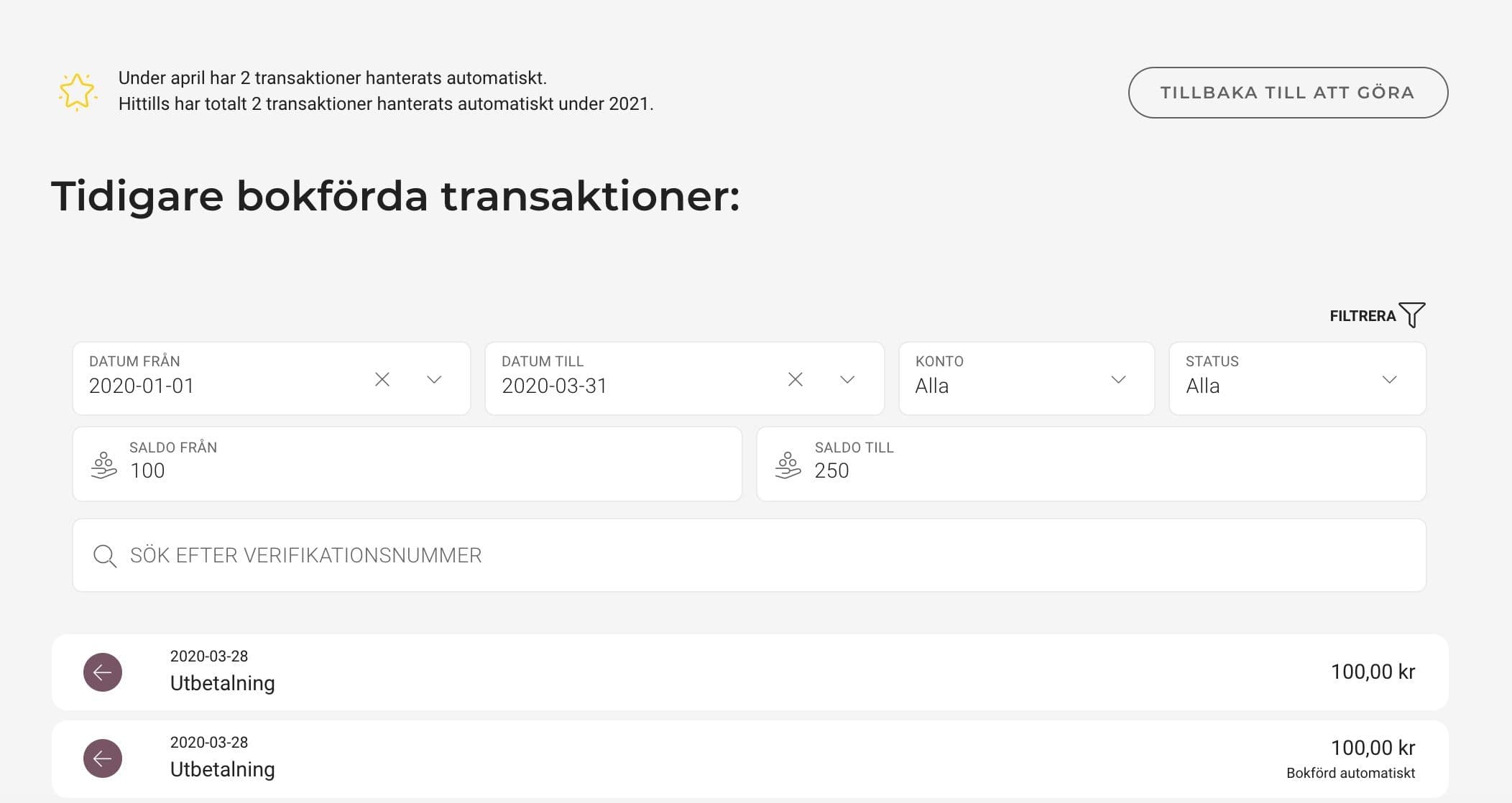Expand the Datum från date picker
This screenshot has width=1512, height=803.
click(434, 379)
